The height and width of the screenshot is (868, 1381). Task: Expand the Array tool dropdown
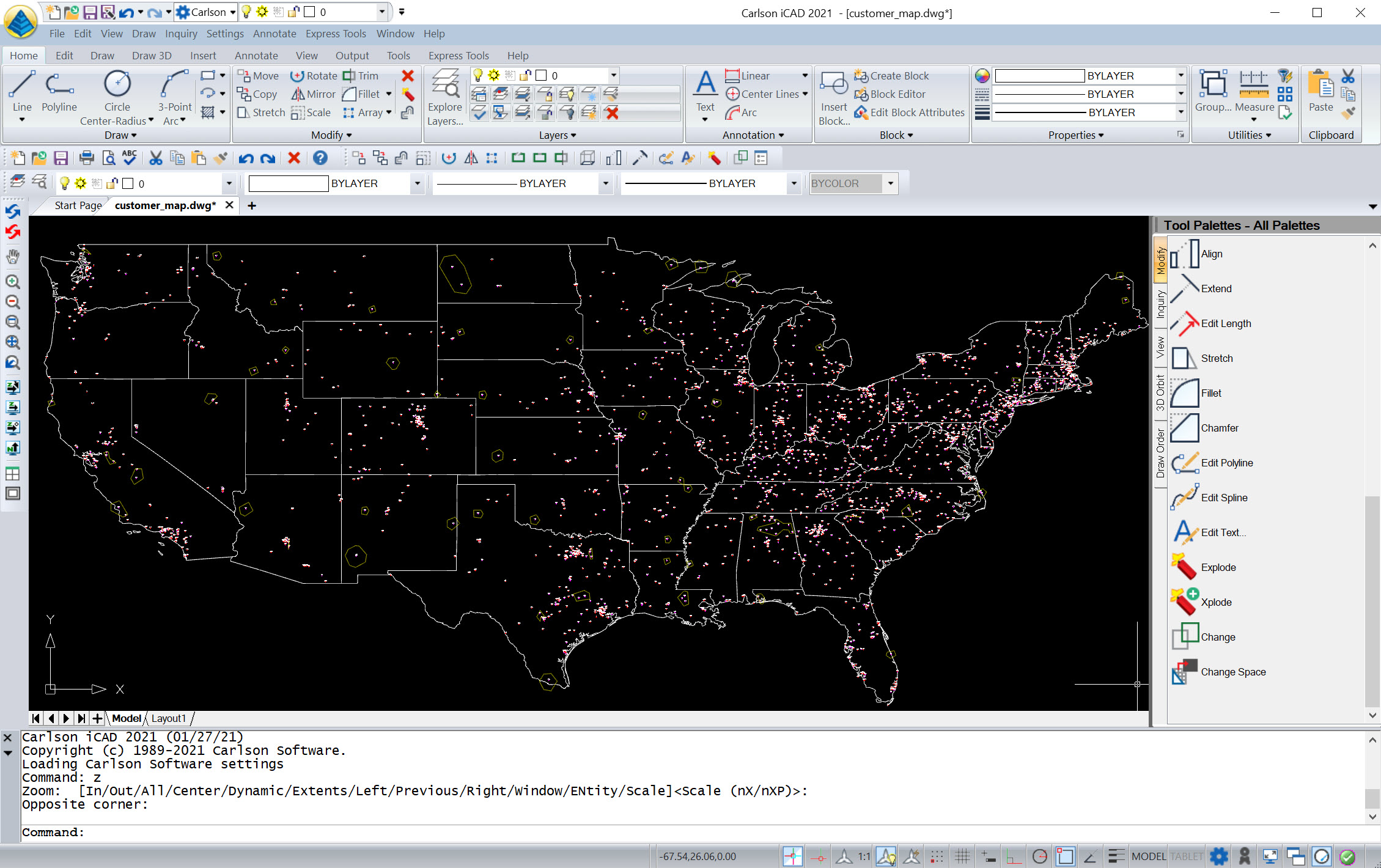click(388, 112)
